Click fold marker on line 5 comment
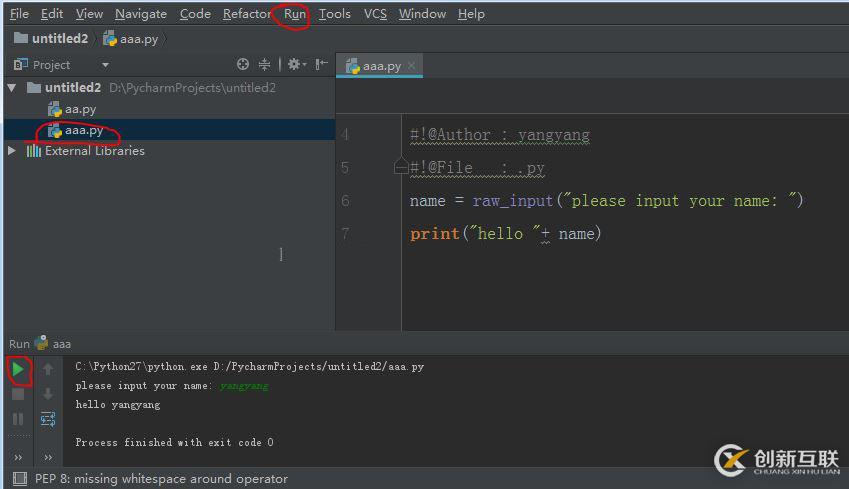This screenshot has width=849, height=489. click(401, 167)
